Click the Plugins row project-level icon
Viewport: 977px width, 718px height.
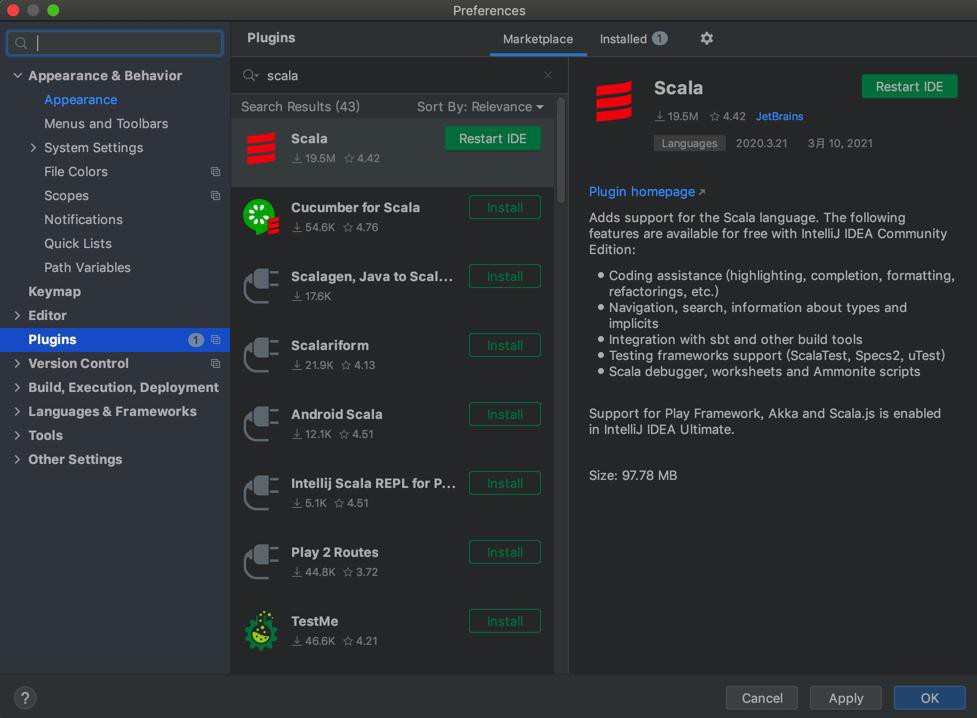point(216,340)
